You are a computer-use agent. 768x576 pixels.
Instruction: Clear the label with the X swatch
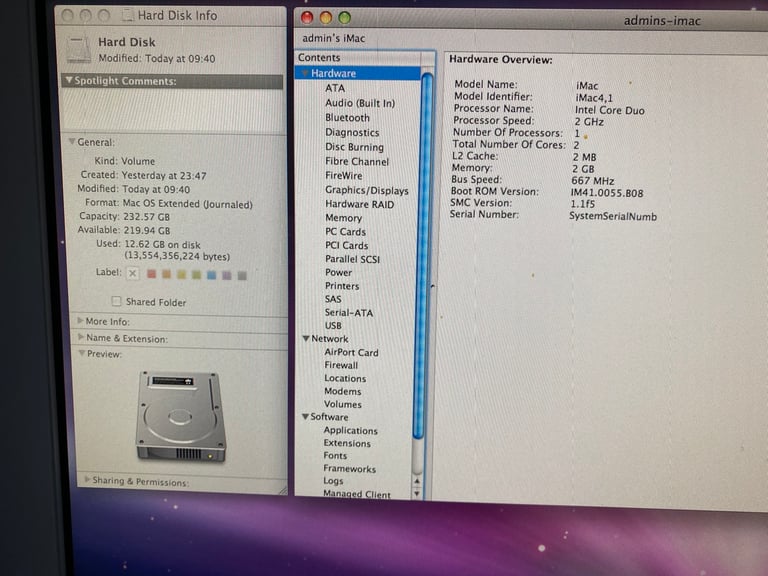pos(132,273)
